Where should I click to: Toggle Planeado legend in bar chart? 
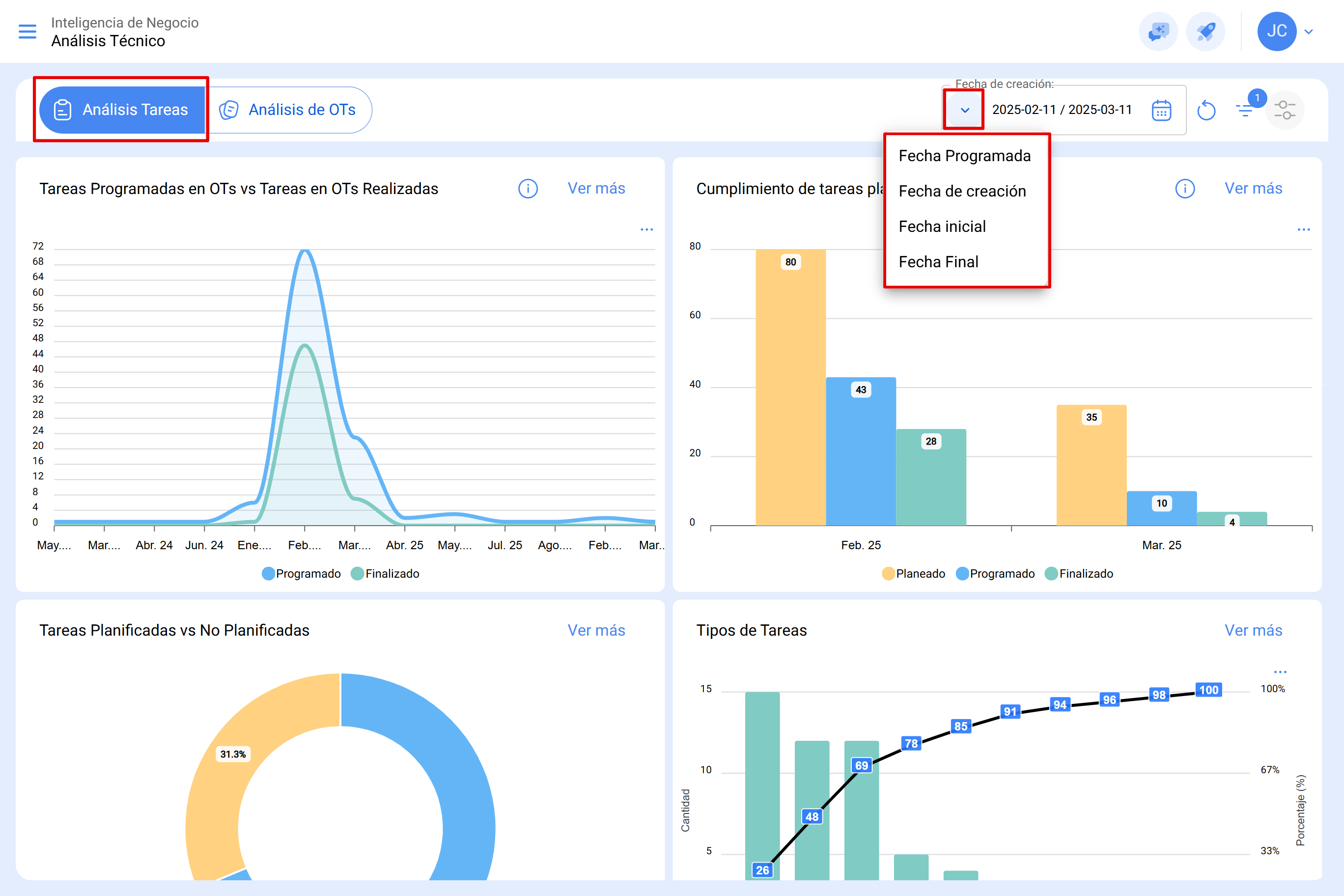tap(913, 574)
